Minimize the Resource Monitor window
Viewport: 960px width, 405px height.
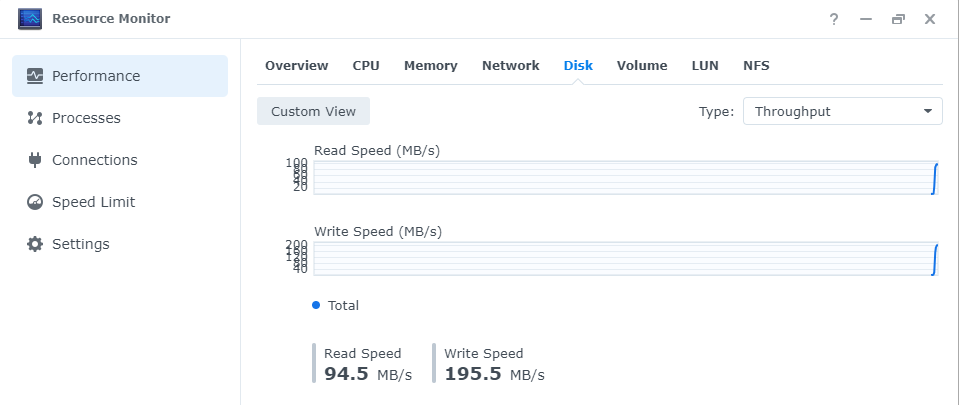point(866,19)
